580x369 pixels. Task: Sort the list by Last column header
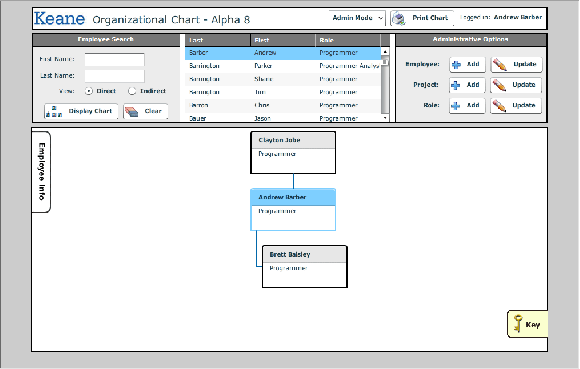(x=218, y=40)
